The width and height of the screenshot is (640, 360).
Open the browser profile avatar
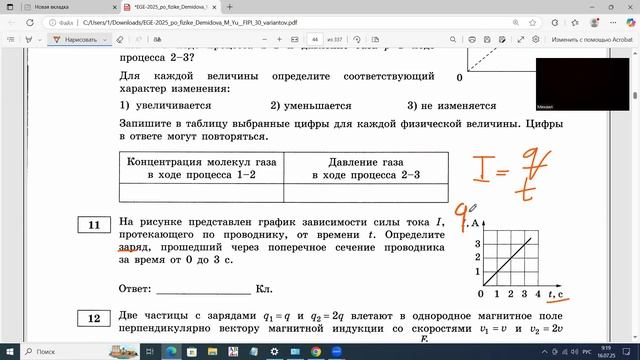point(594,23)
